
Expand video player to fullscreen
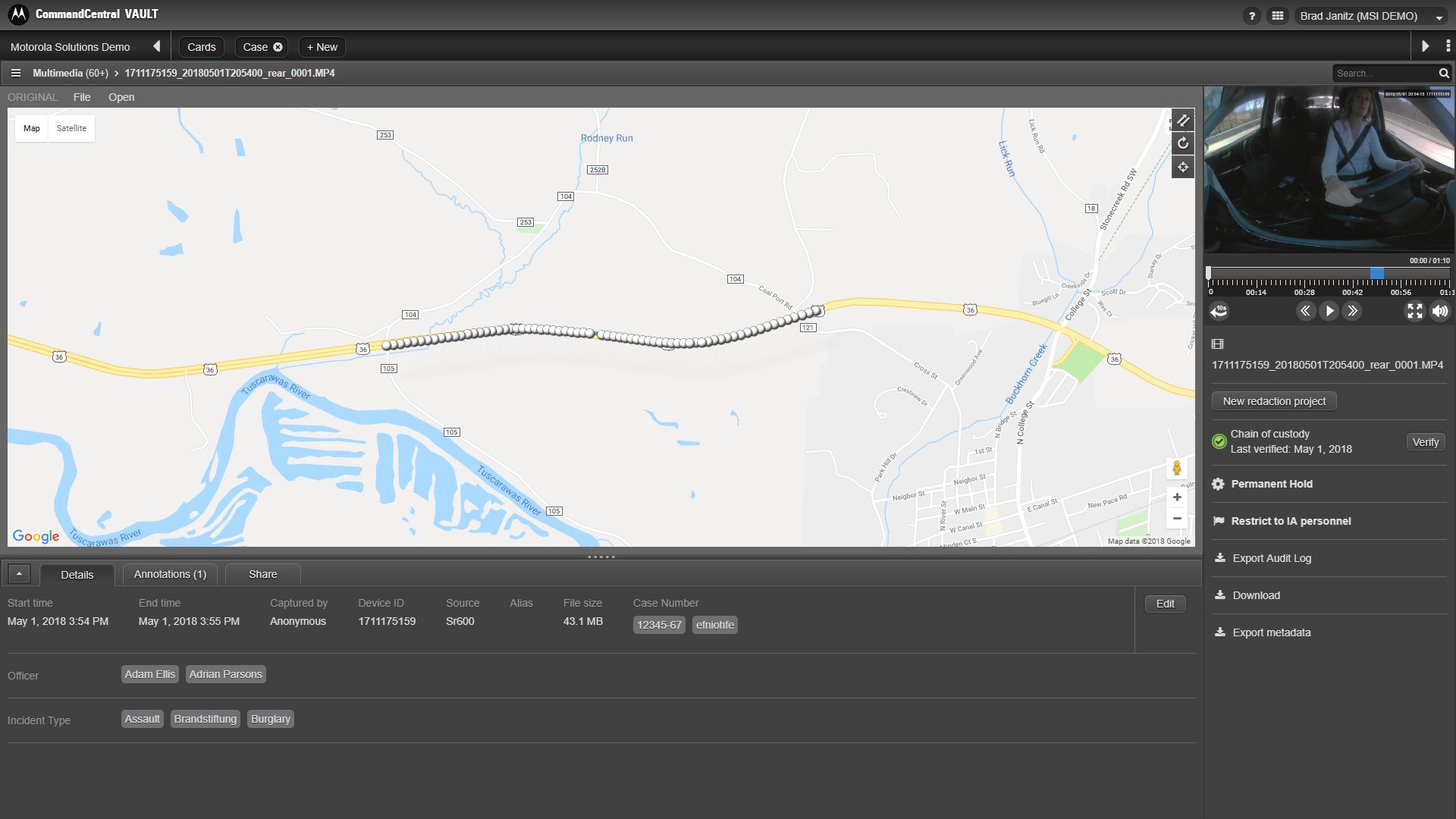coord(1415,311)
